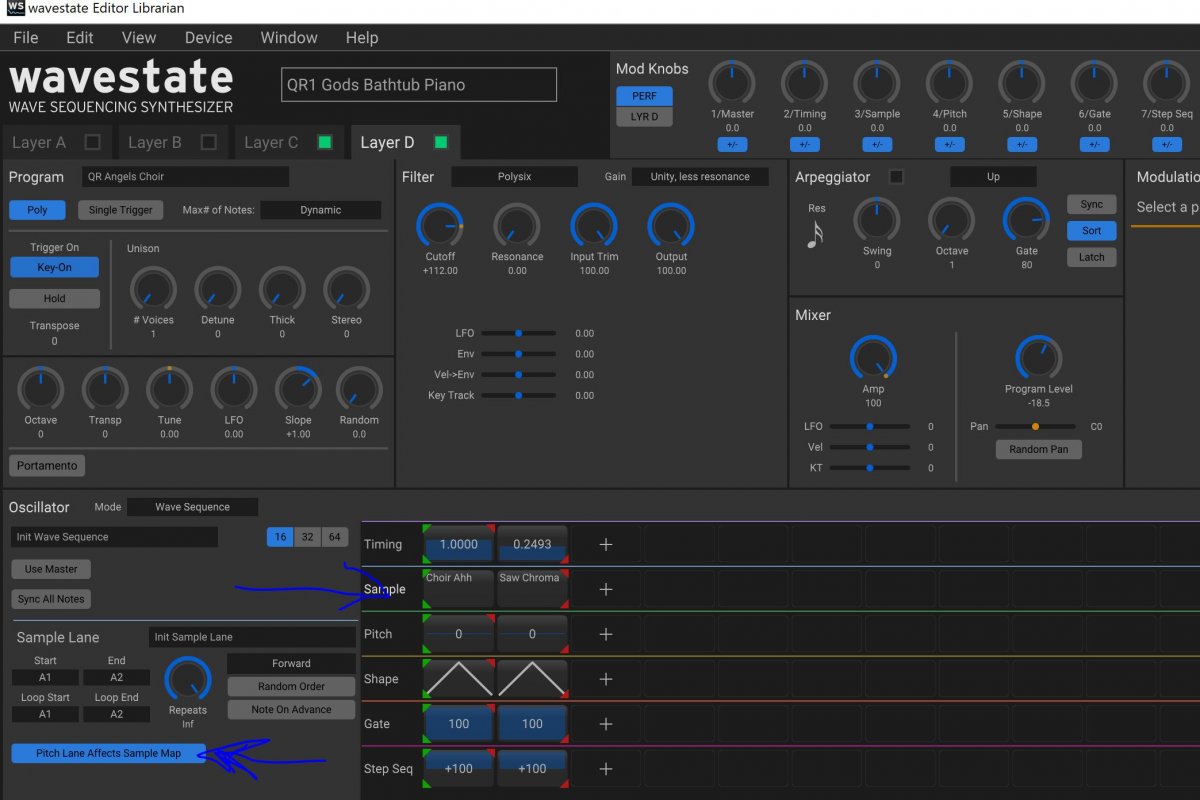Viewport: 1200px width, 800px height.
Task: Open the Max# of Notes dropdown
Action: [320, 210]
